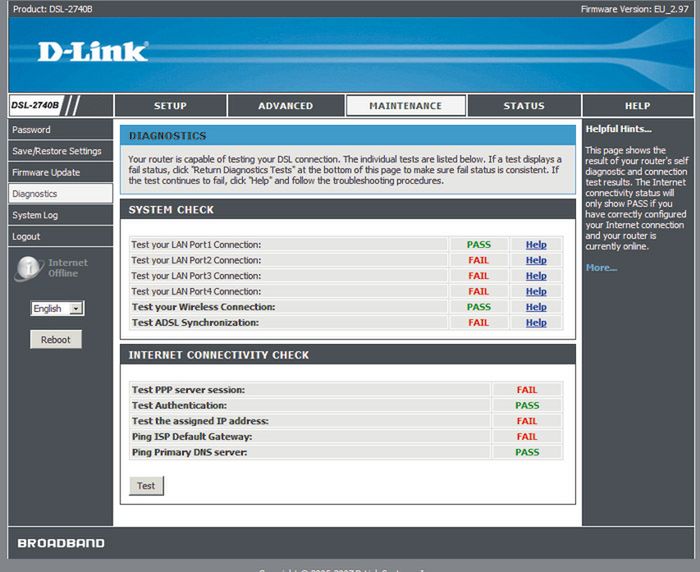Click PASS result for LAN Port1 Connection
Image resolution: width=700 pixels, height=572 pixels.
[479, 245]
